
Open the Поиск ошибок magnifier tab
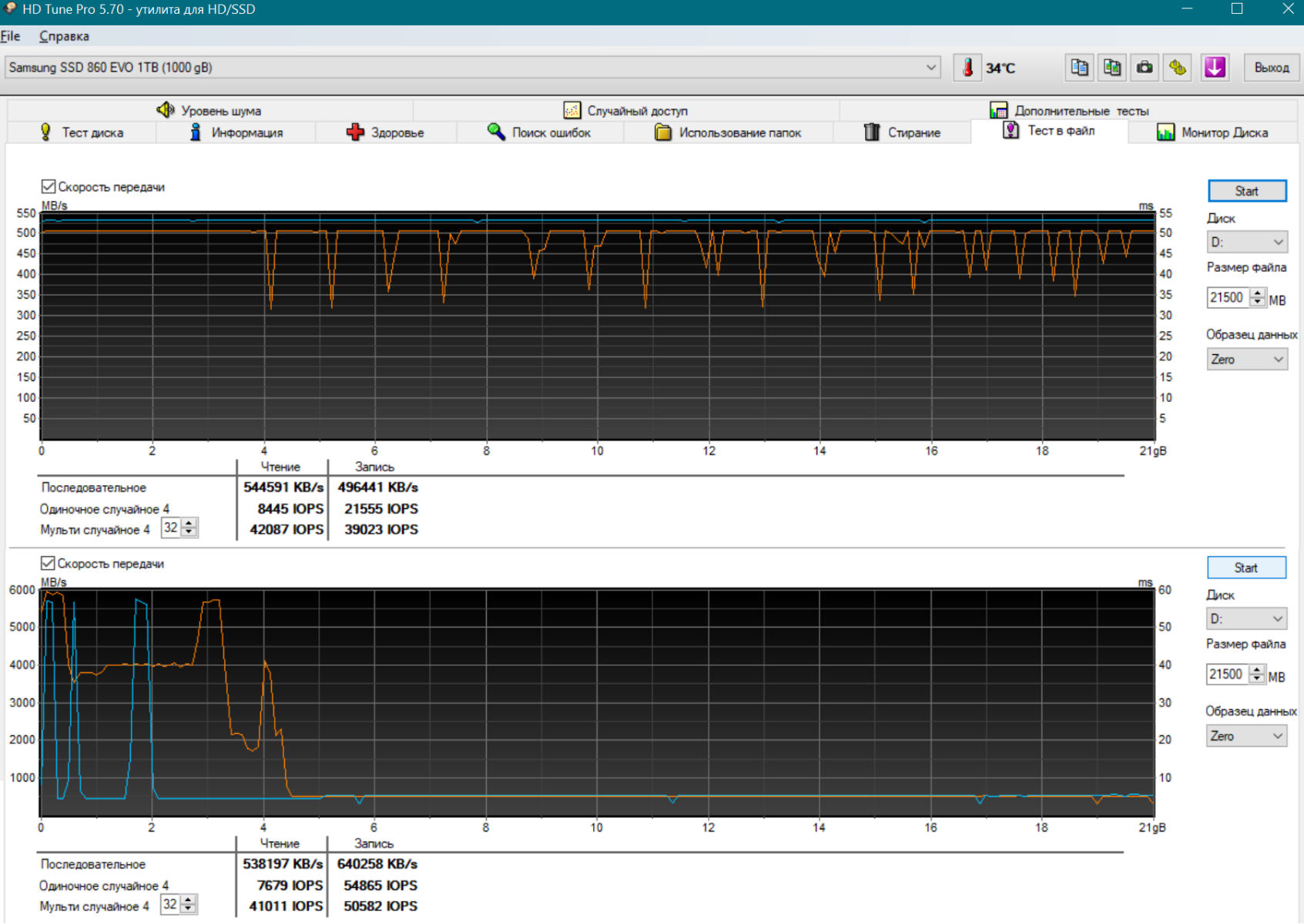pos(539,132)
